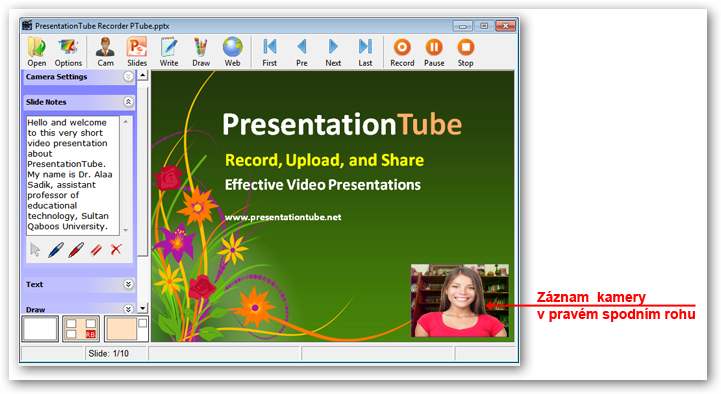
Task: Choose the layout with small corner box
Action: click(x=126, y=328)
